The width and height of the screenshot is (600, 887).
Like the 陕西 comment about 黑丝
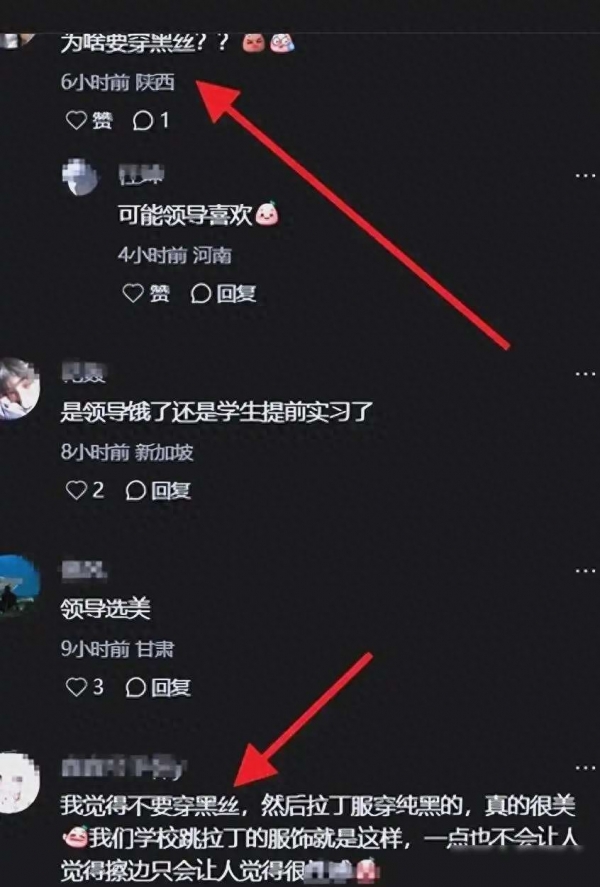tap(89, 120)
